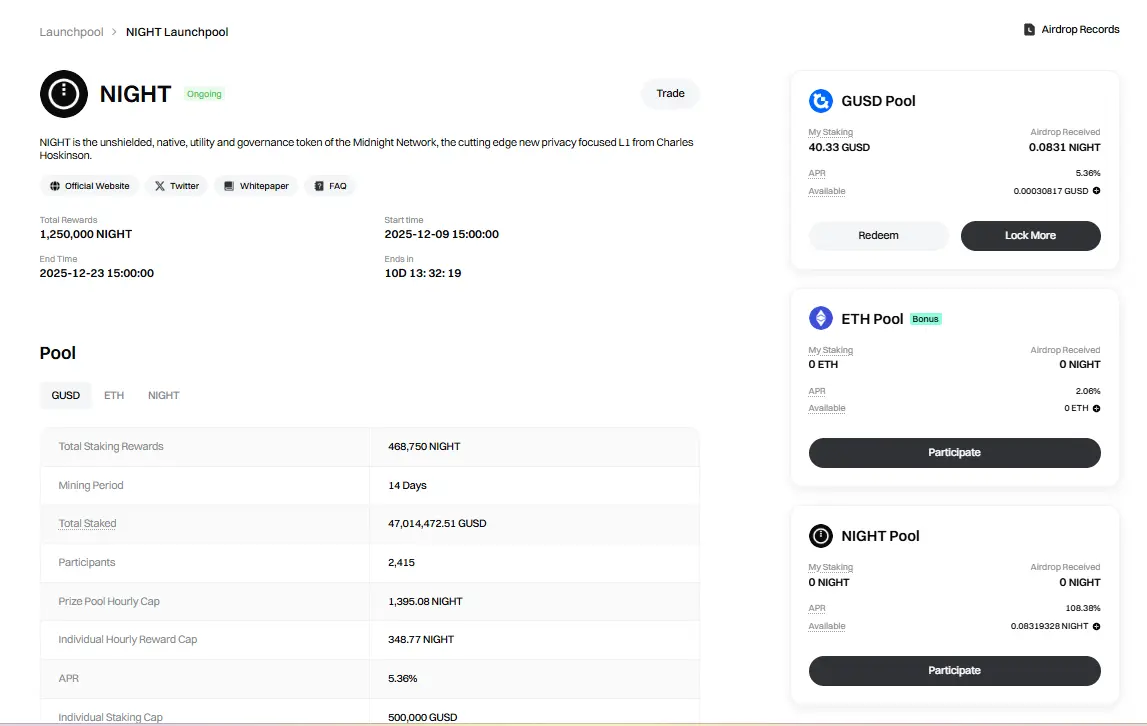
Task: Click the GUSD Pool coin icon
Action: click(x=821, y=101)
